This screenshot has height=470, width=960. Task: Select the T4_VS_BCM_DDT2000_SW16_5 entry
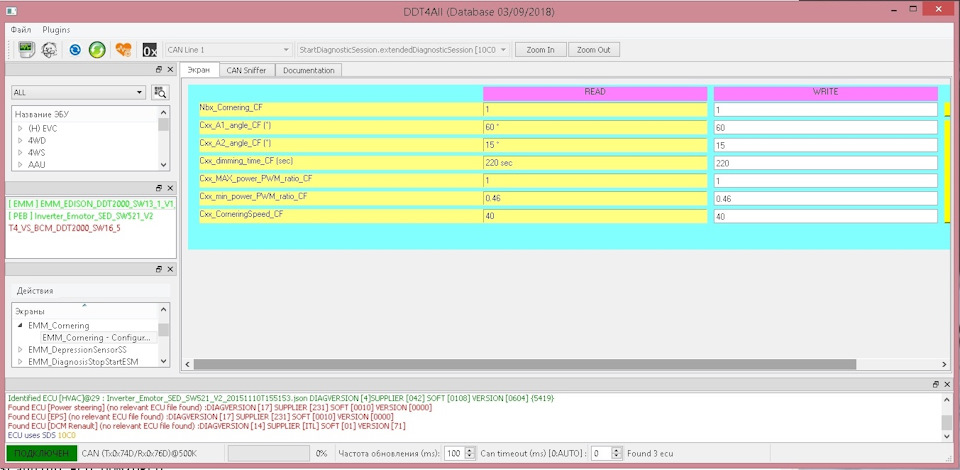click(66, 228)
